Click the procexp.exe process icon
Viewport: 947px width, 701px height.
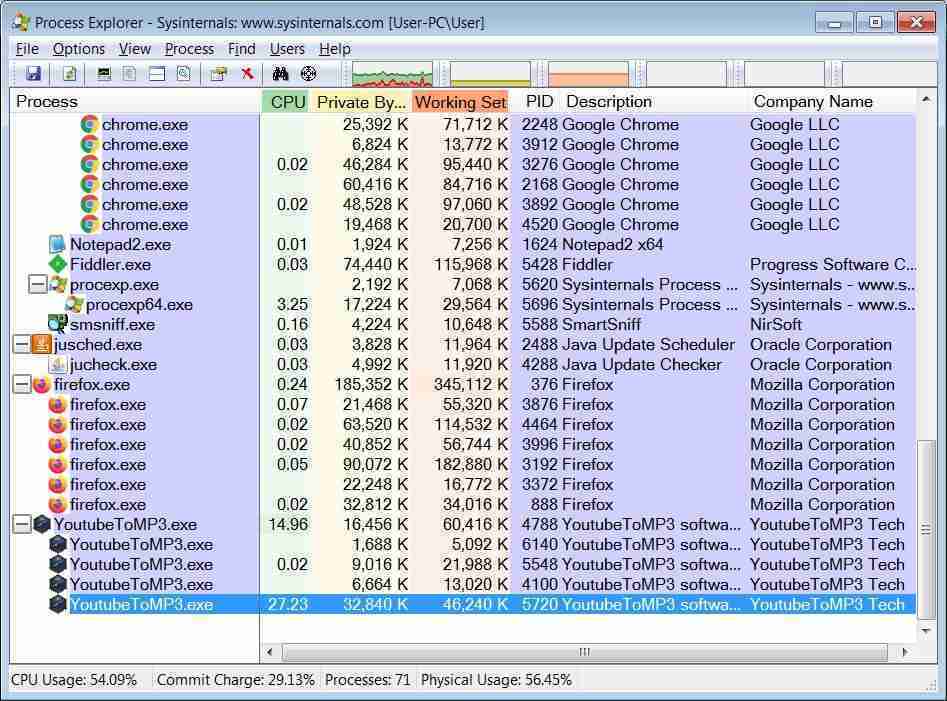coord(58,284)
